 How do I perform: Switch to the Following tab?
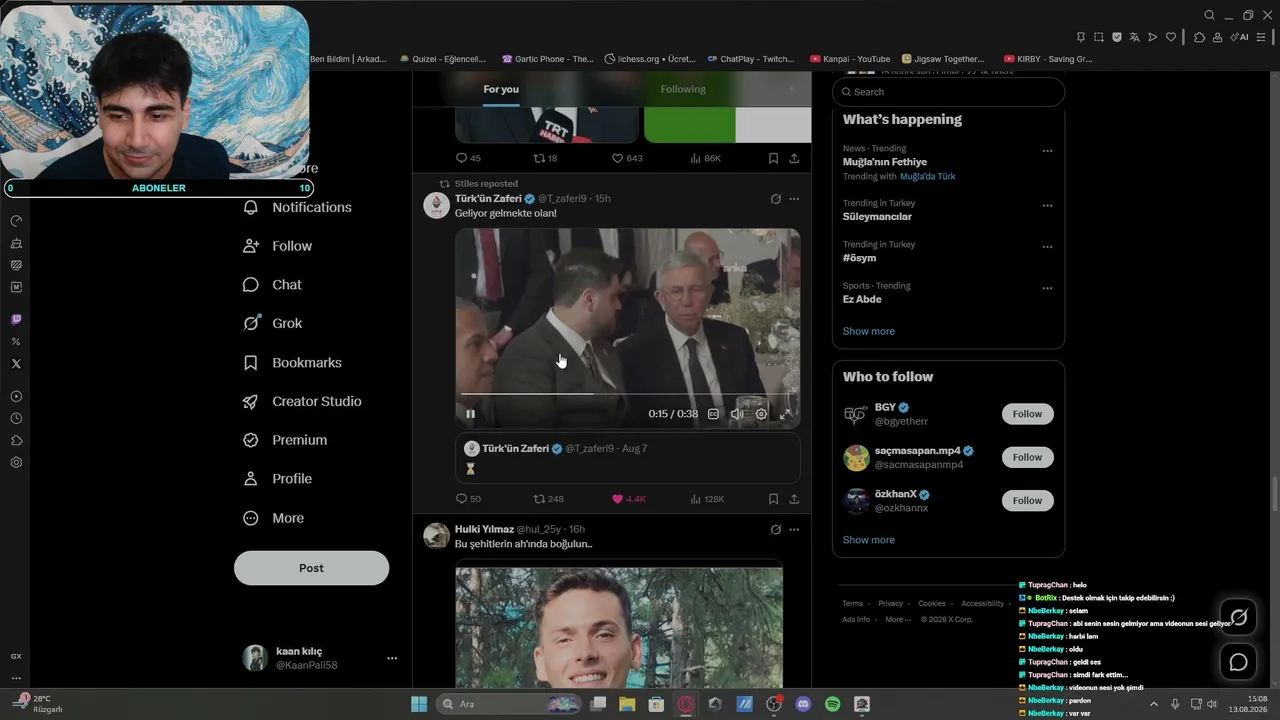click(x=683, y=89)
